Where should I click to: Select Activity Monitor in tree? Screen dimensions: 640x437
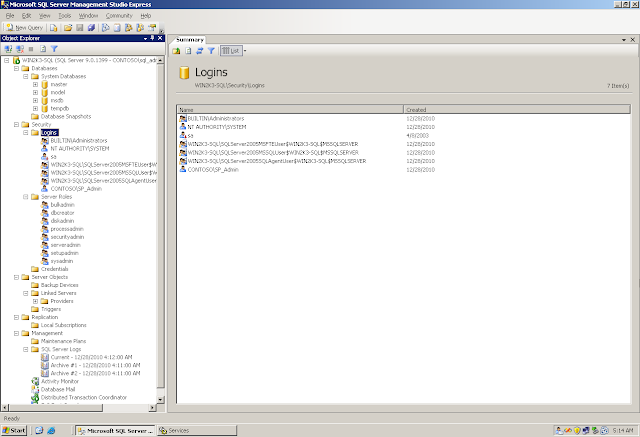tap(60, 381)
